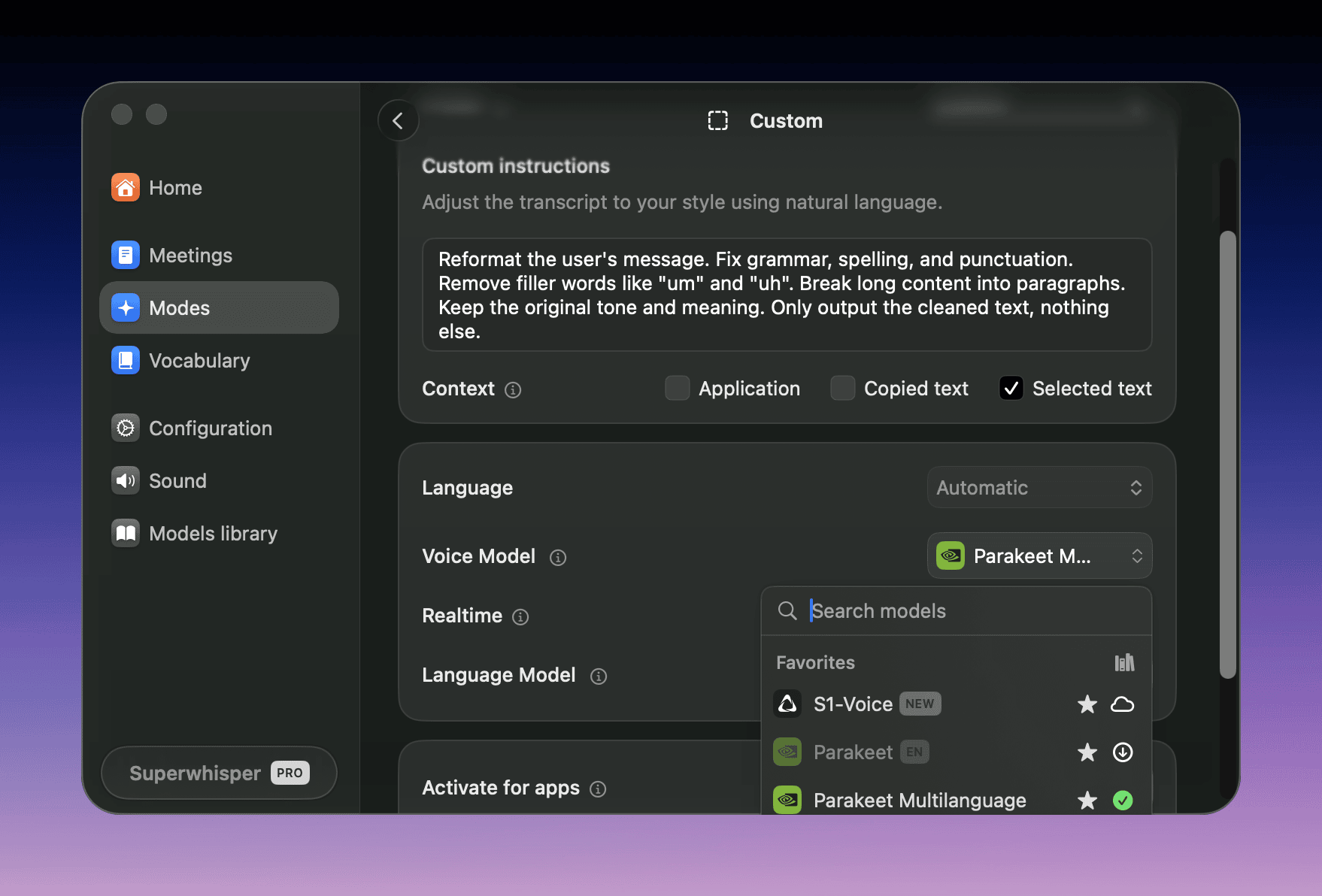
Task: Click the Superwhisper PRO button
Action: [x=219, y=773]
